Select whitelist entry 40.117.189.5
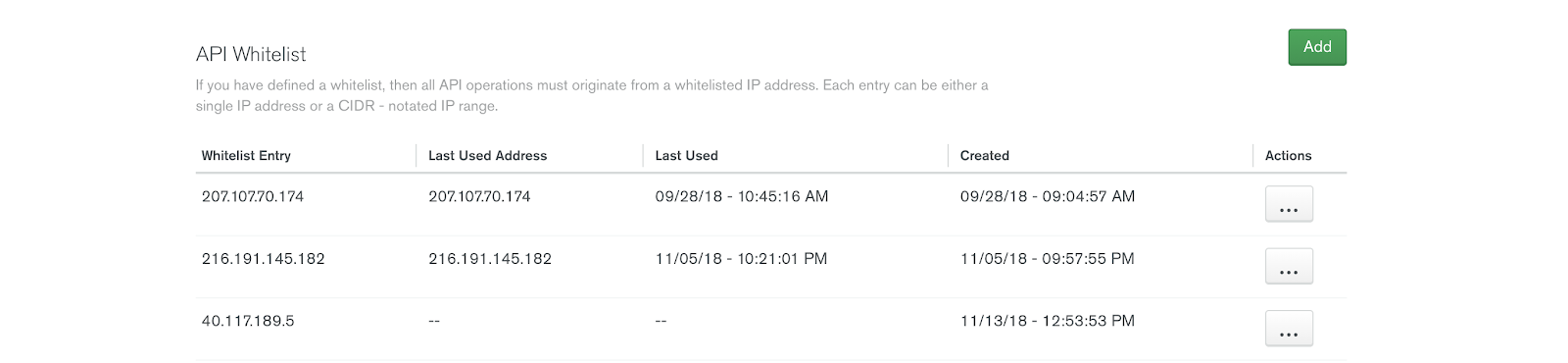The height and width of the screenshot is (363, 1568). 248,321
